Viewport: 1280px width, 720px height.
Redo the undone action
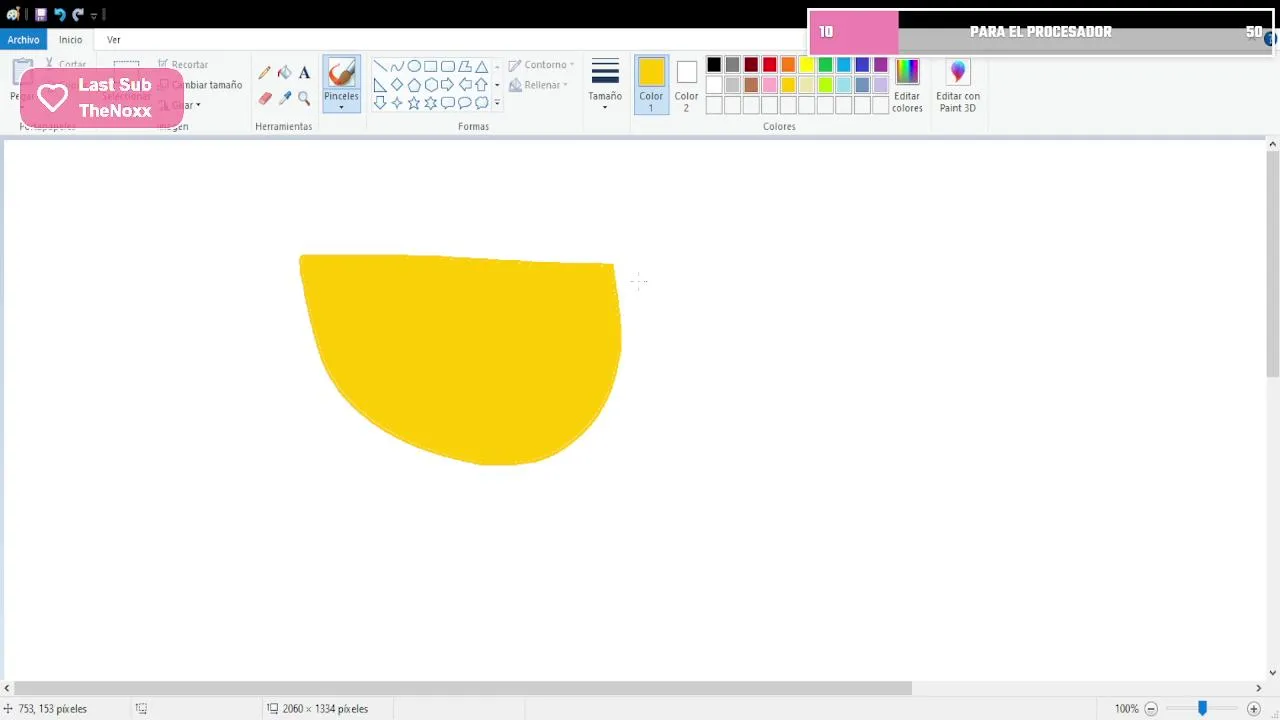click(77, 15)
